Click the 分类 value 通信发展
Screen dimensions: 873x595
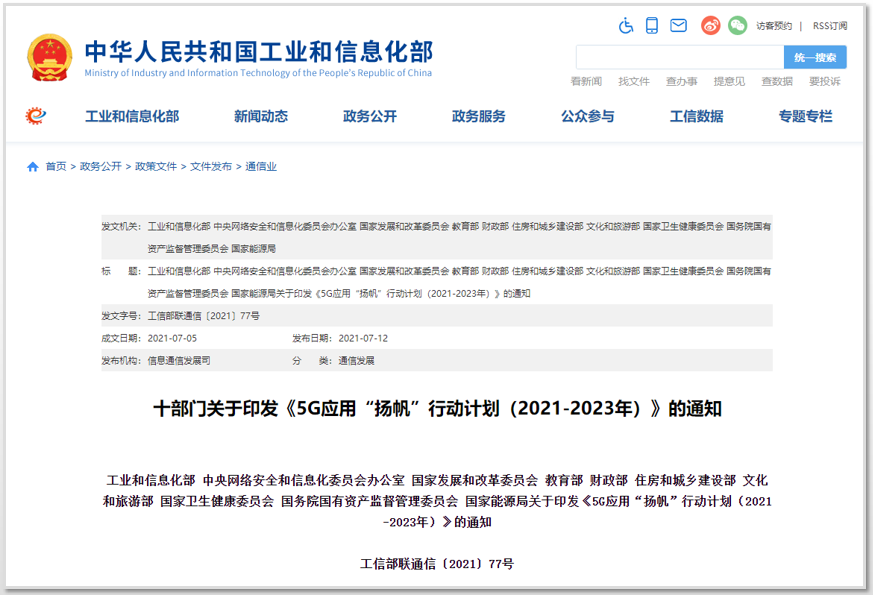pos(356,361)
